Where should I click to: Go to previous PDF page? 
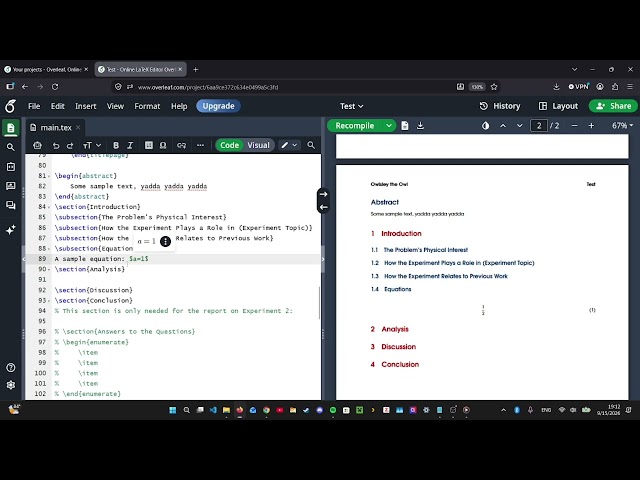503,126
